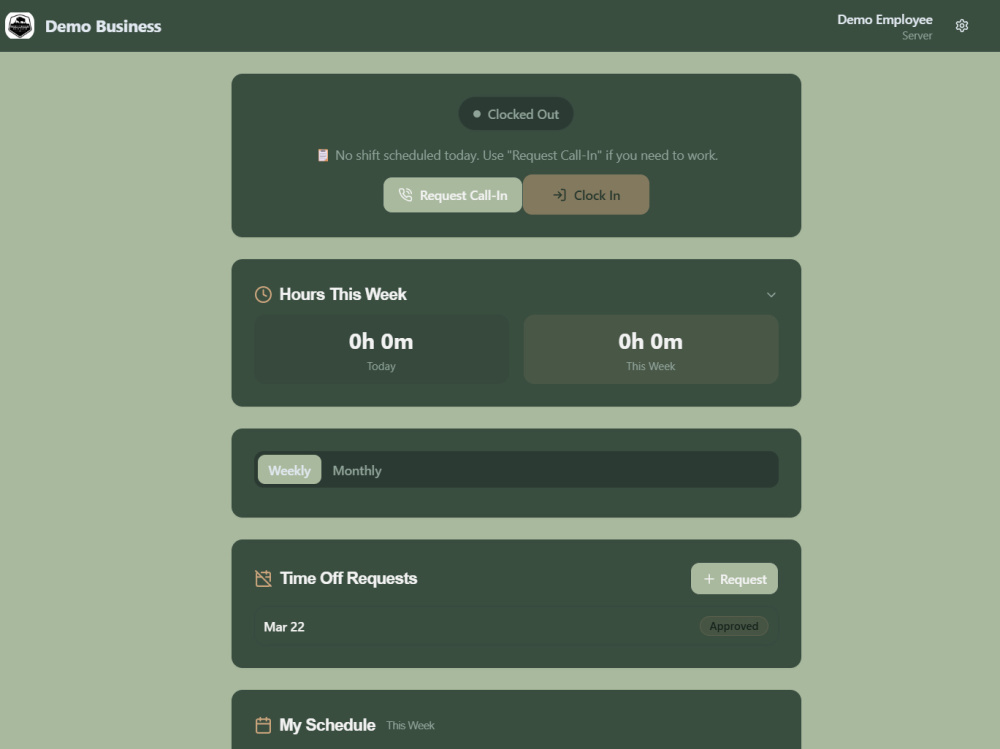Select the This Week hours card

pos(651,349)
